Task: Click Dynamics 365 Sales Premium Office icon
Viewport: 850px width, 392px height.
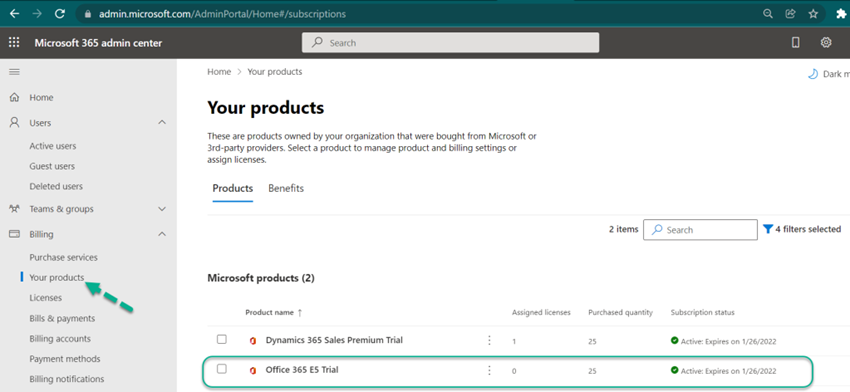Action: 253,340
